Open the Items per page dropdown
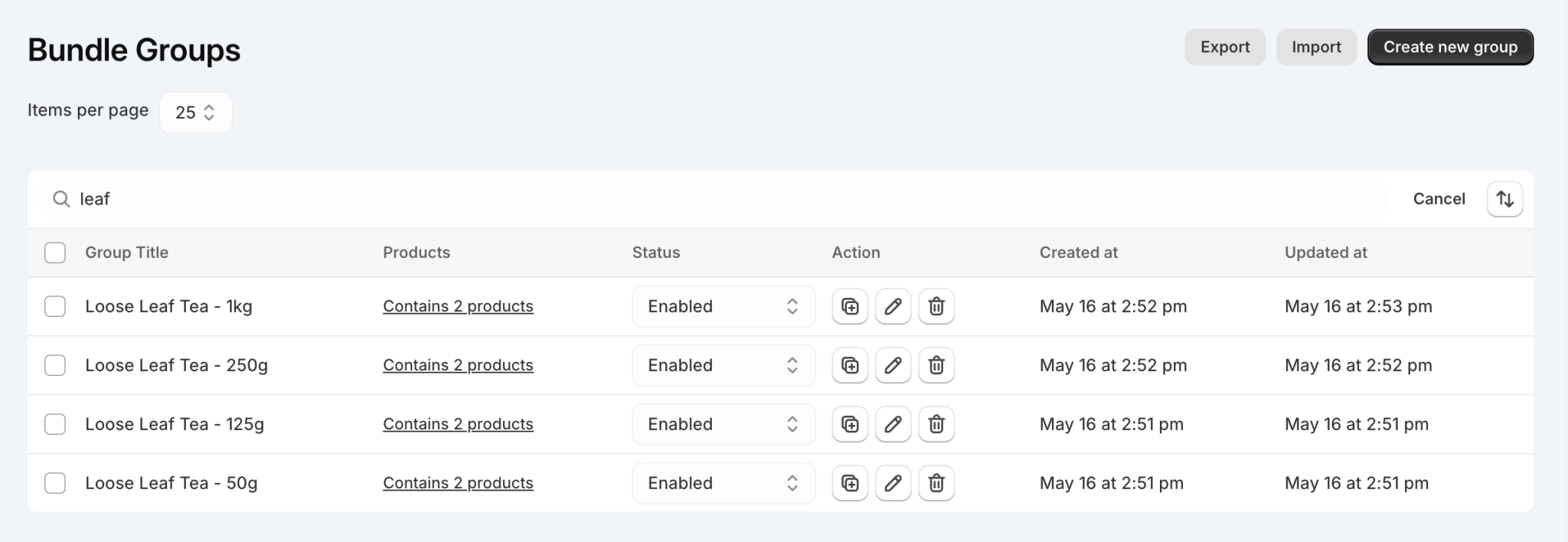 point(195,113)
